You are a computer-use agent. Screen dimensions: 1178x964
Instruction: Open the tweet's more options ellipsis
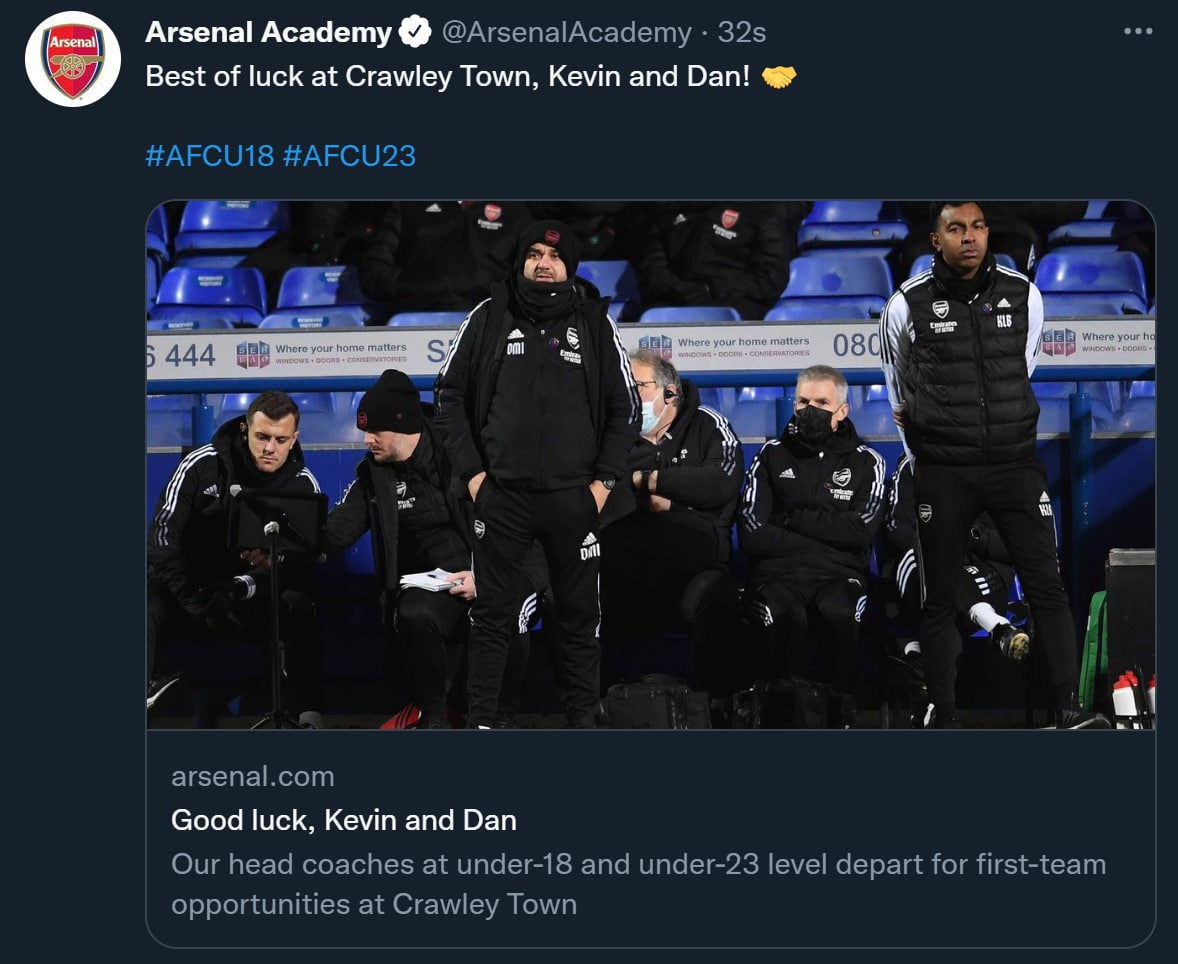coord(1138,32)
